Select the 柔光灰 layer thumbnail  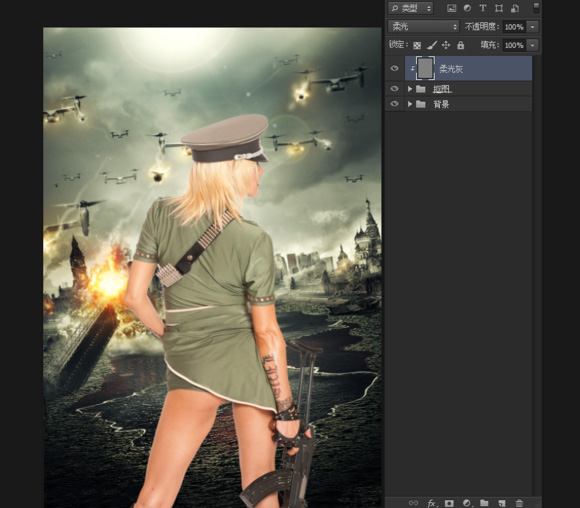tap(425, 68)
